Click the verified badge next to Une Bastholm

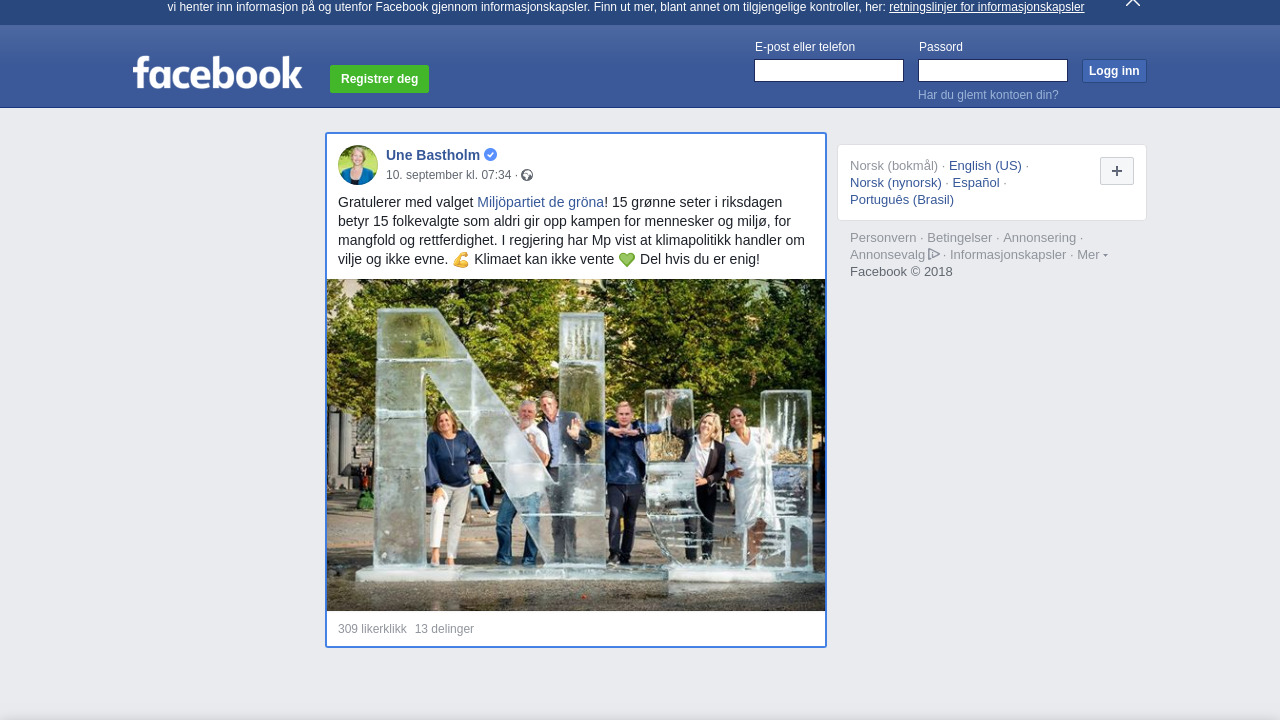(491, 155)
